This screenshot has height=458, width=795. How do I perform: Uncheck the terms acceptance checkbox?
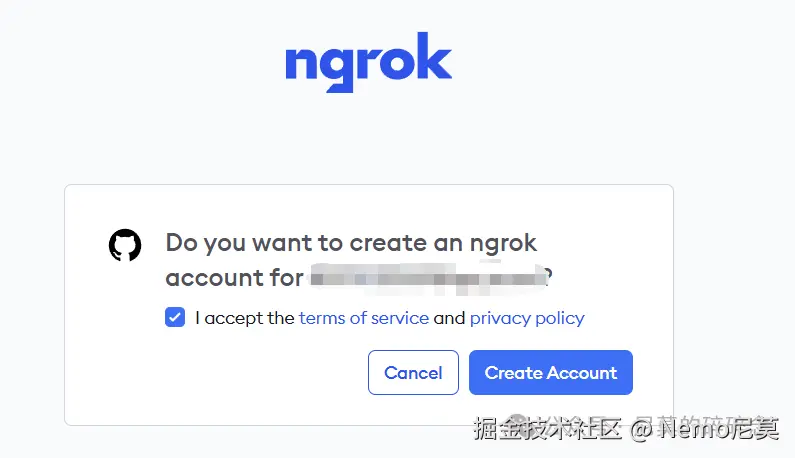coord(175,318)
